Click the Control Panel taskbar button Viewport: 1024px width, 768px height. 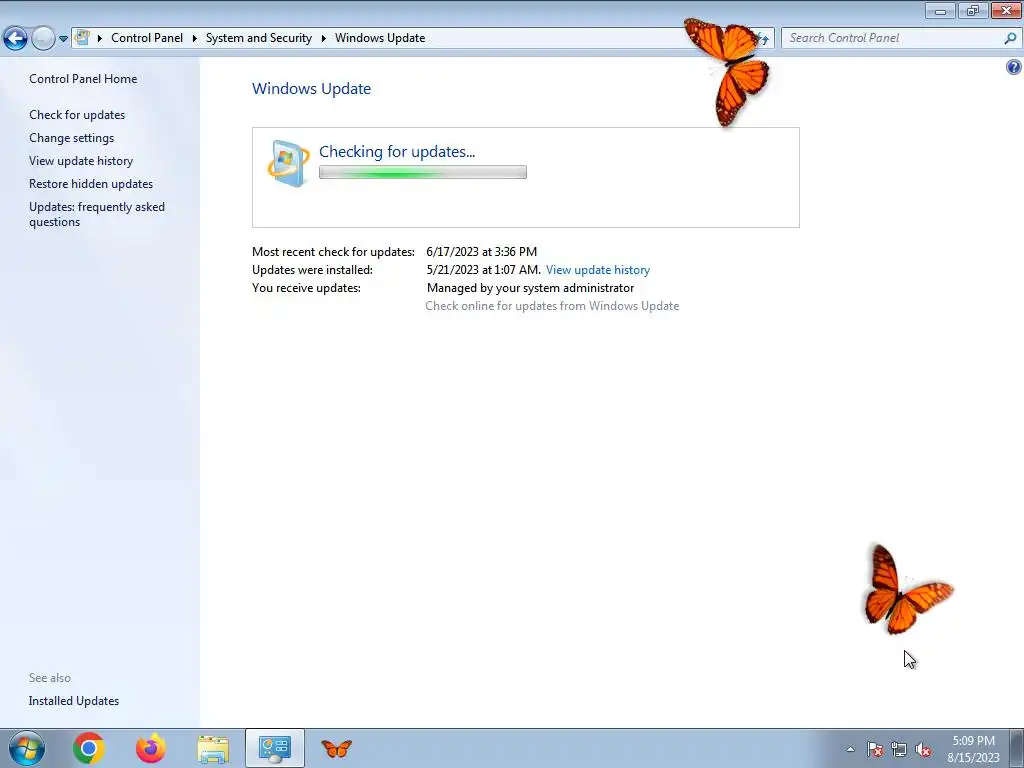[275, 748]
